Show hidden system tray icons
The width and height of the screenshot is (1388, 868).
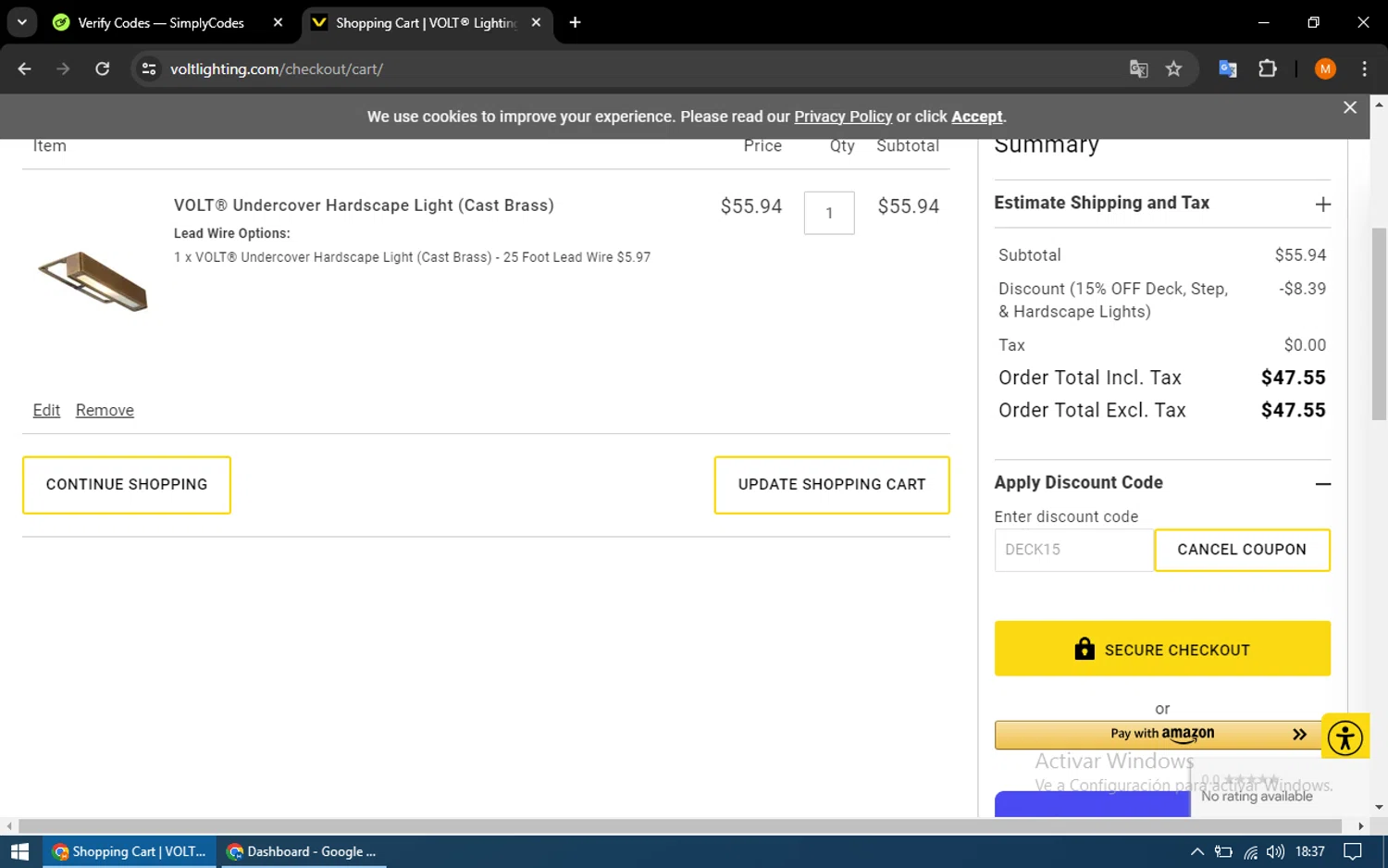tap(1196, 851)
